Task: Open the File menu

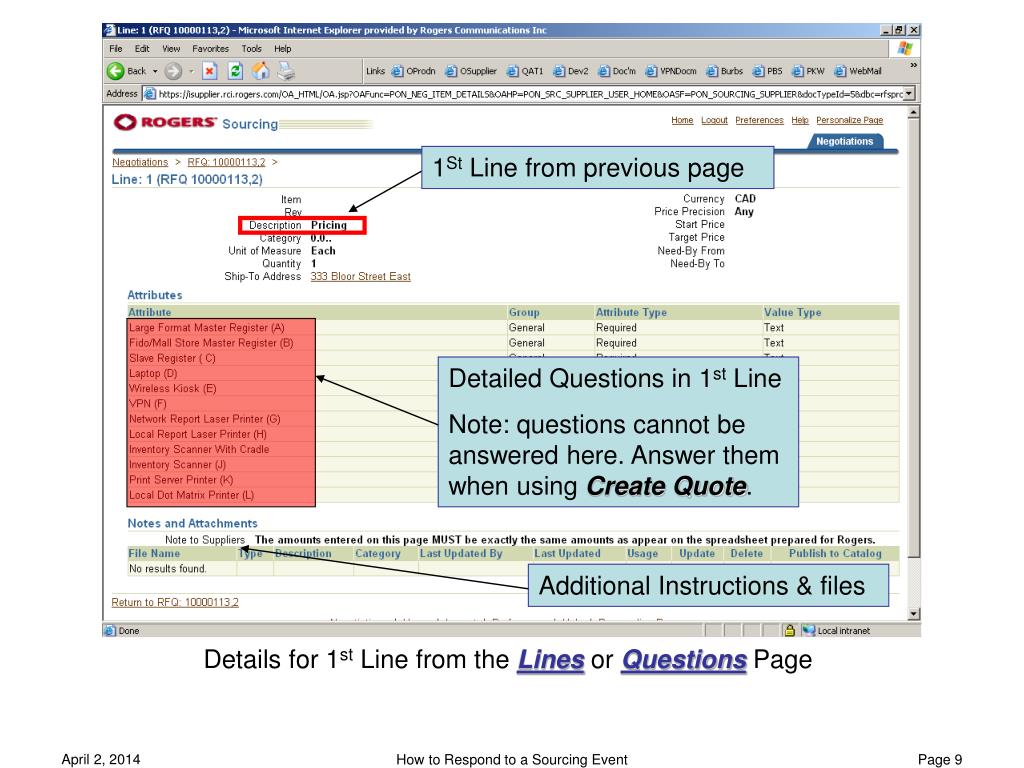Action: (x=116, y=49)
